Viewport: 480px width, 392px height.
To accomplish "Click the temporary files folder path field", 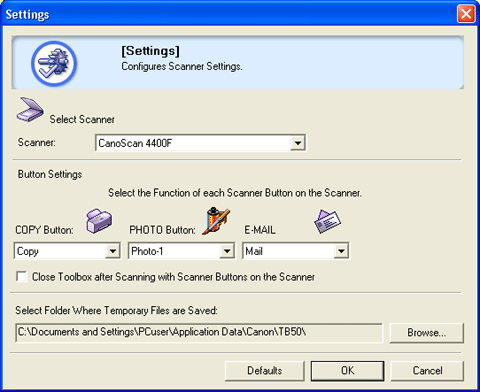I will 199,333.
